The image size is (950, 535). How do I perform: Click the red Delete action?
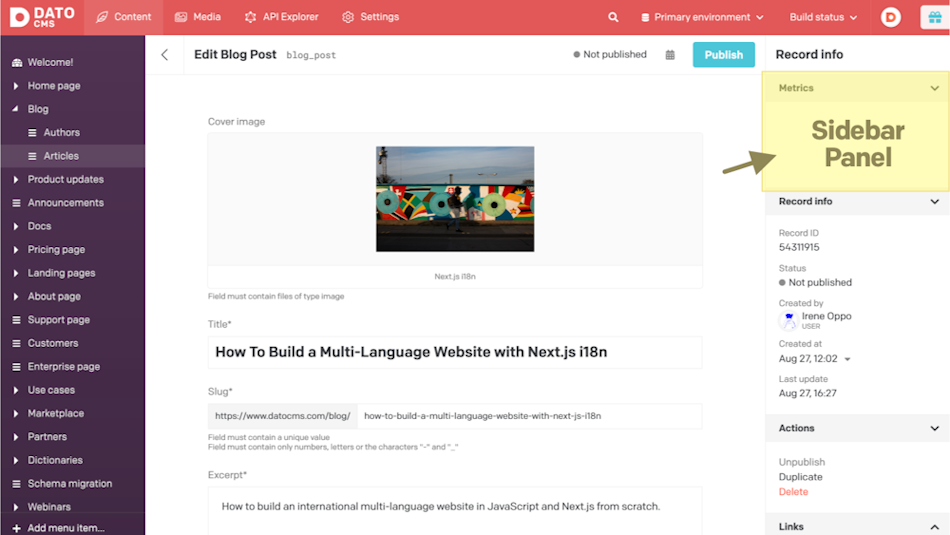pyautogui.click(x=793, y=491)
